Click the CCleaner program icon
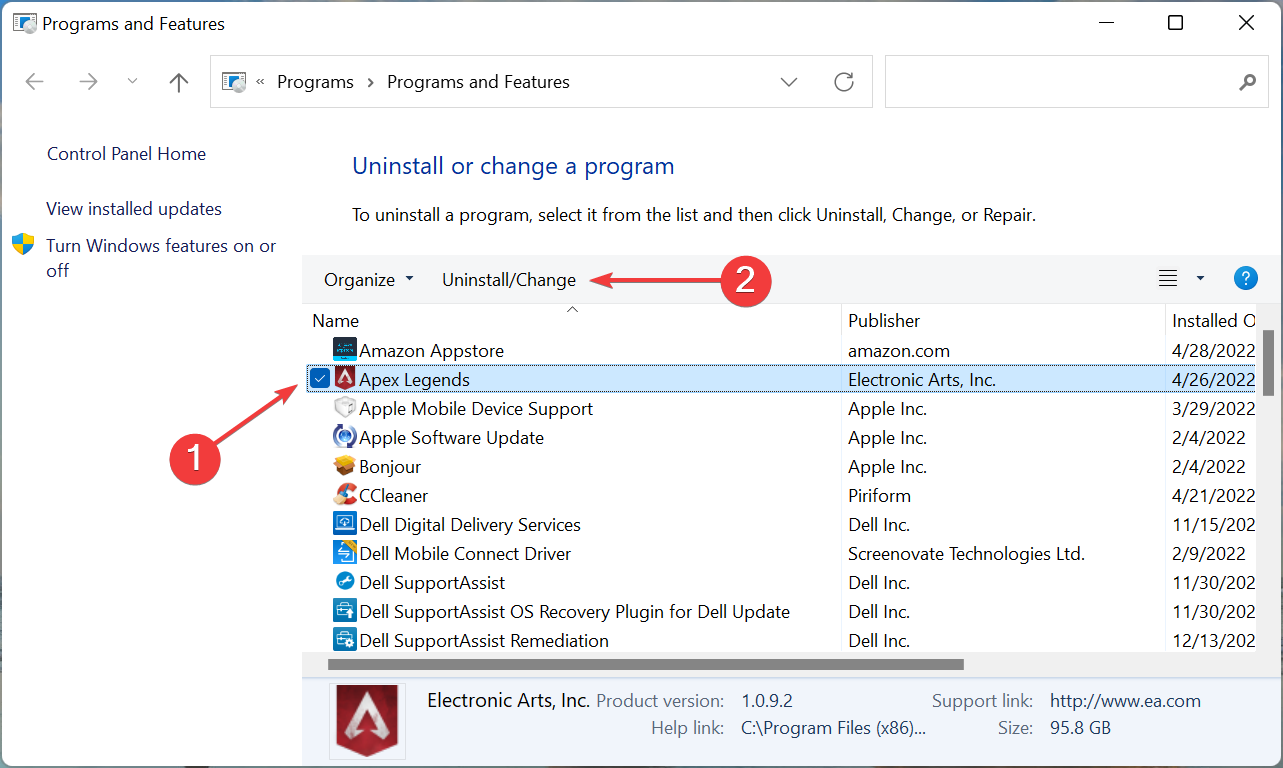The width and height of the screenshot is (1283, 768). [x=345, y=496]
